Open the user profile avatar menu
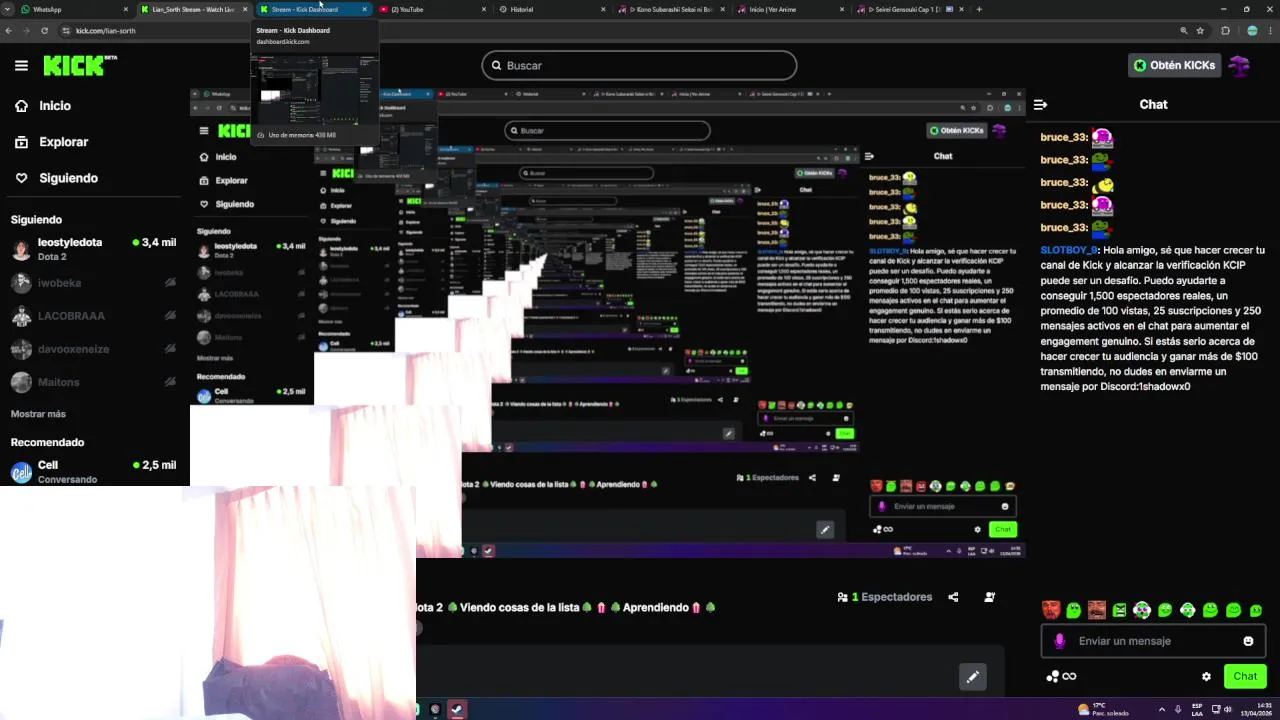This screenshot has width=1280, height=720. [1240, 65]
